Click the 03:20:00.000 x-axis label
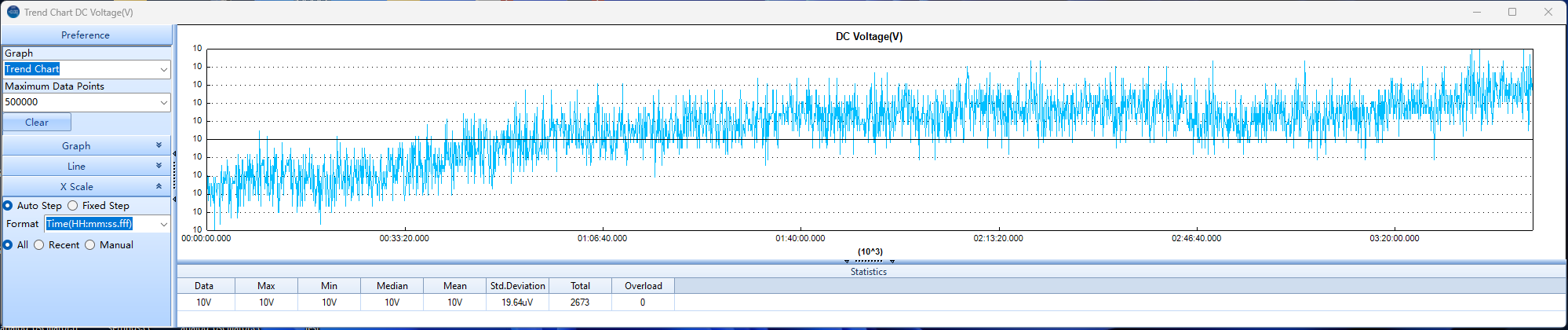 click(1395, 238)
